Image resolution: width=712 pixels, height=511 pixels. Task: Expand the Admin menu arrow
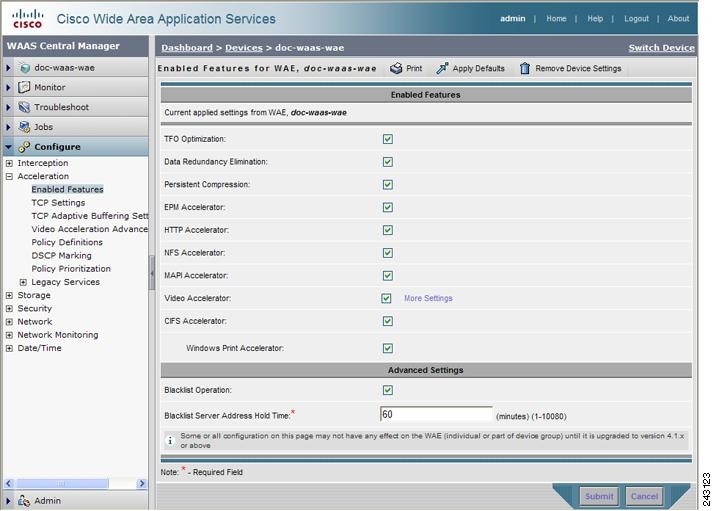8,501
